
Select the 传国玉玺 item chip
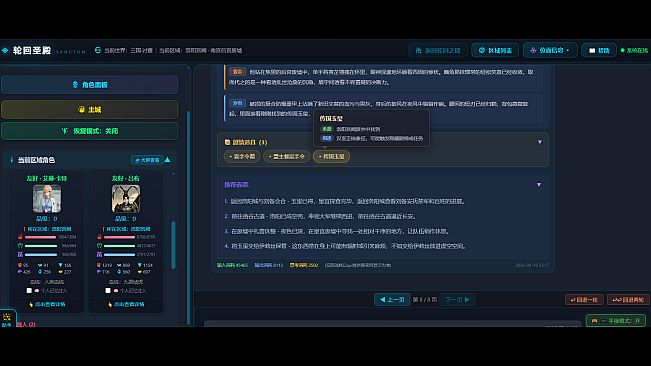(x=331, y=156)
